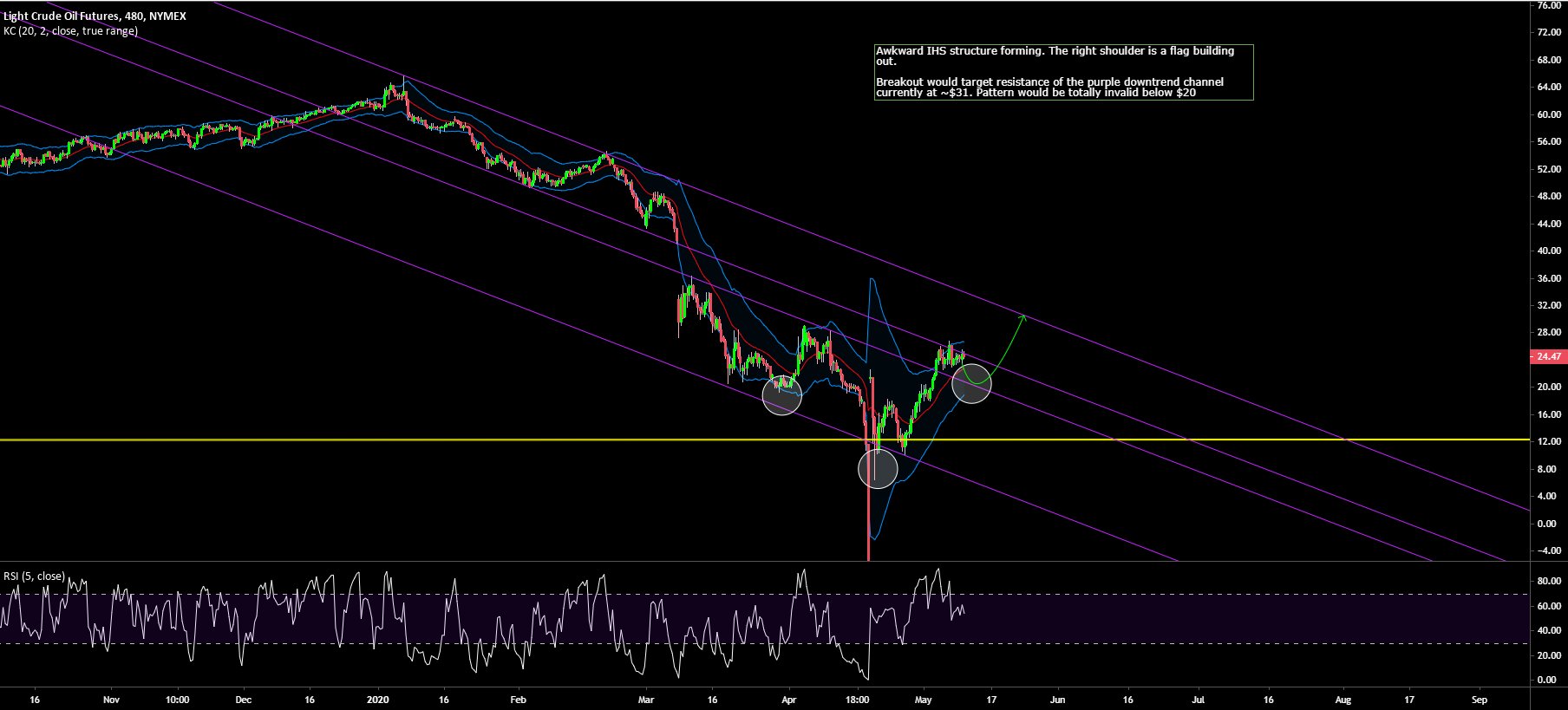Click the 76.00 price axis label
This screenshot has height=710, width=1568.
click(x=1549, y=5)
